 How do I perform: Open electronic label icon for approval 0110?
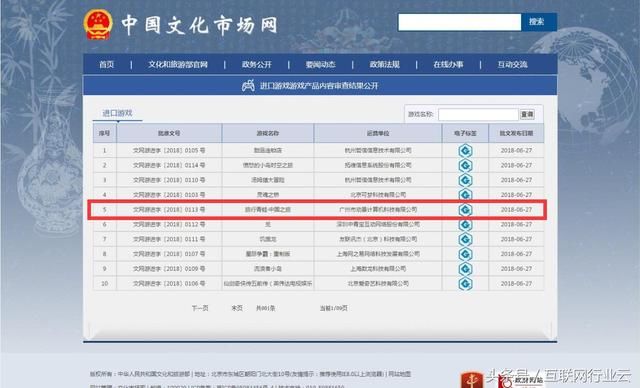point(465,180)
